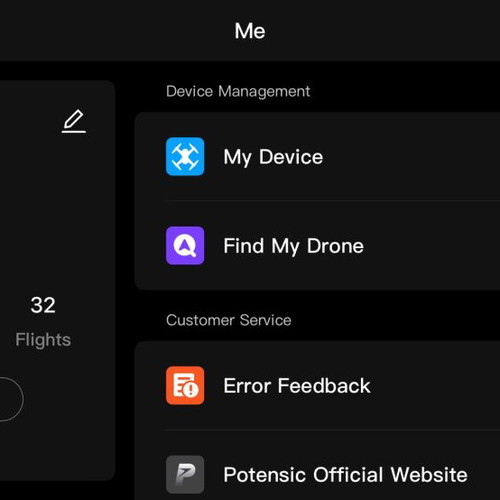Select the Error Feedback text label
The height and width of the screenshot is (500, 500).
[x=297, y=386]
